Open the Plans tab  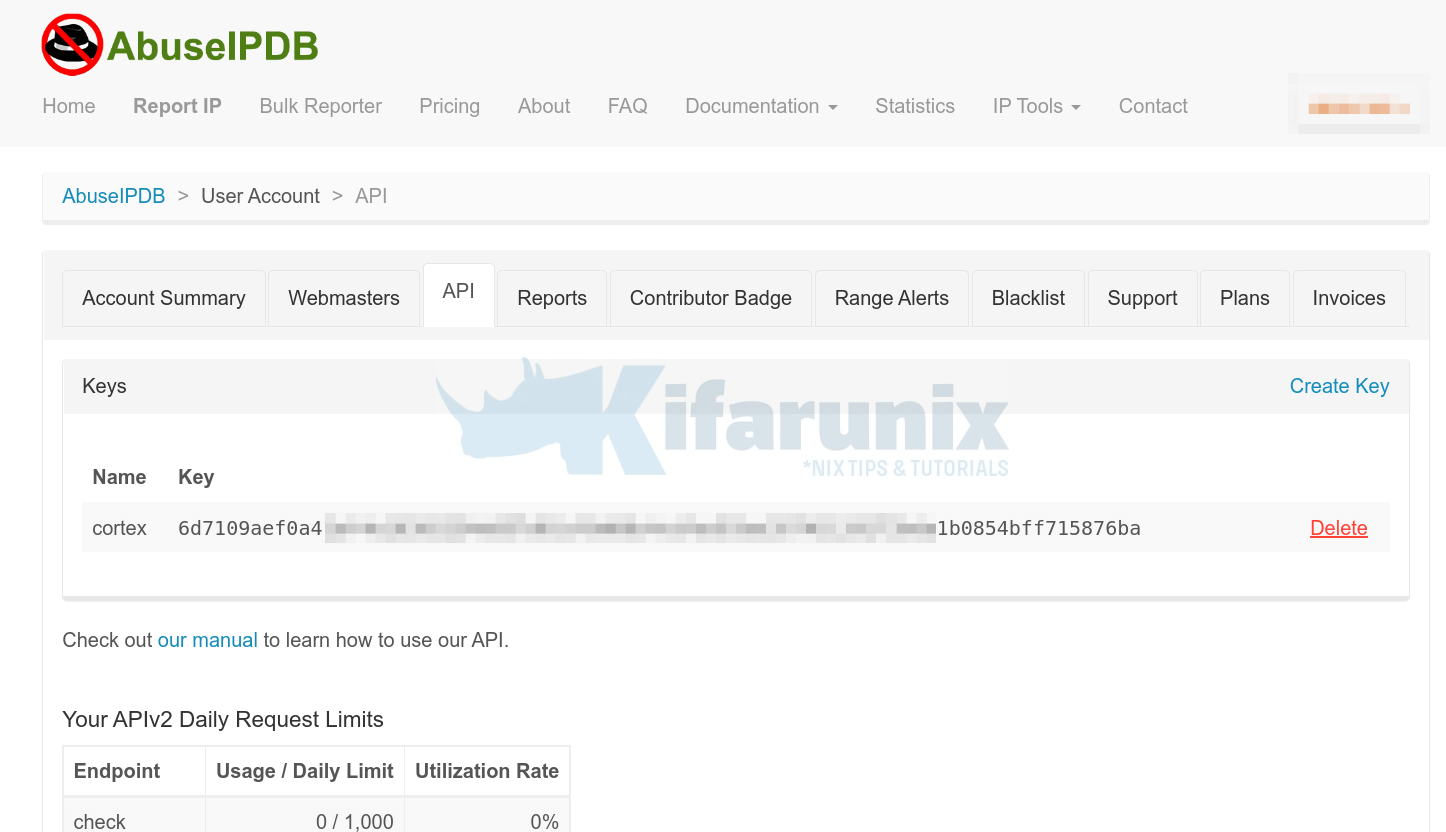coord(1245,298)
